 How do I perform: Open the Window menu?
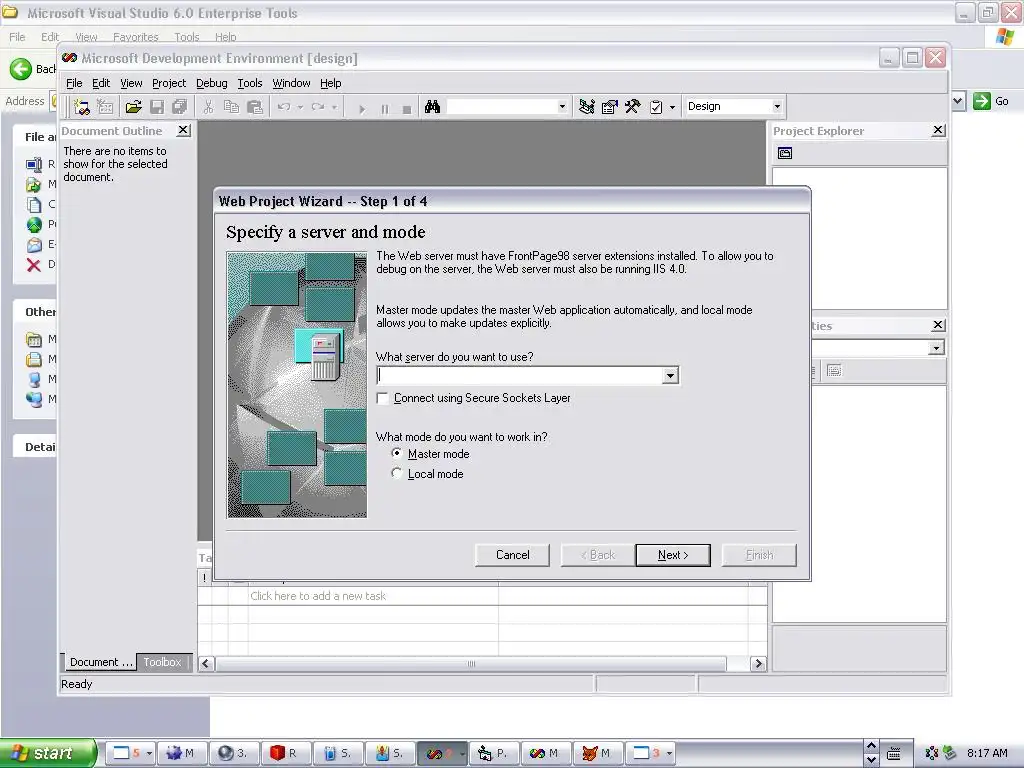point(291,83)
